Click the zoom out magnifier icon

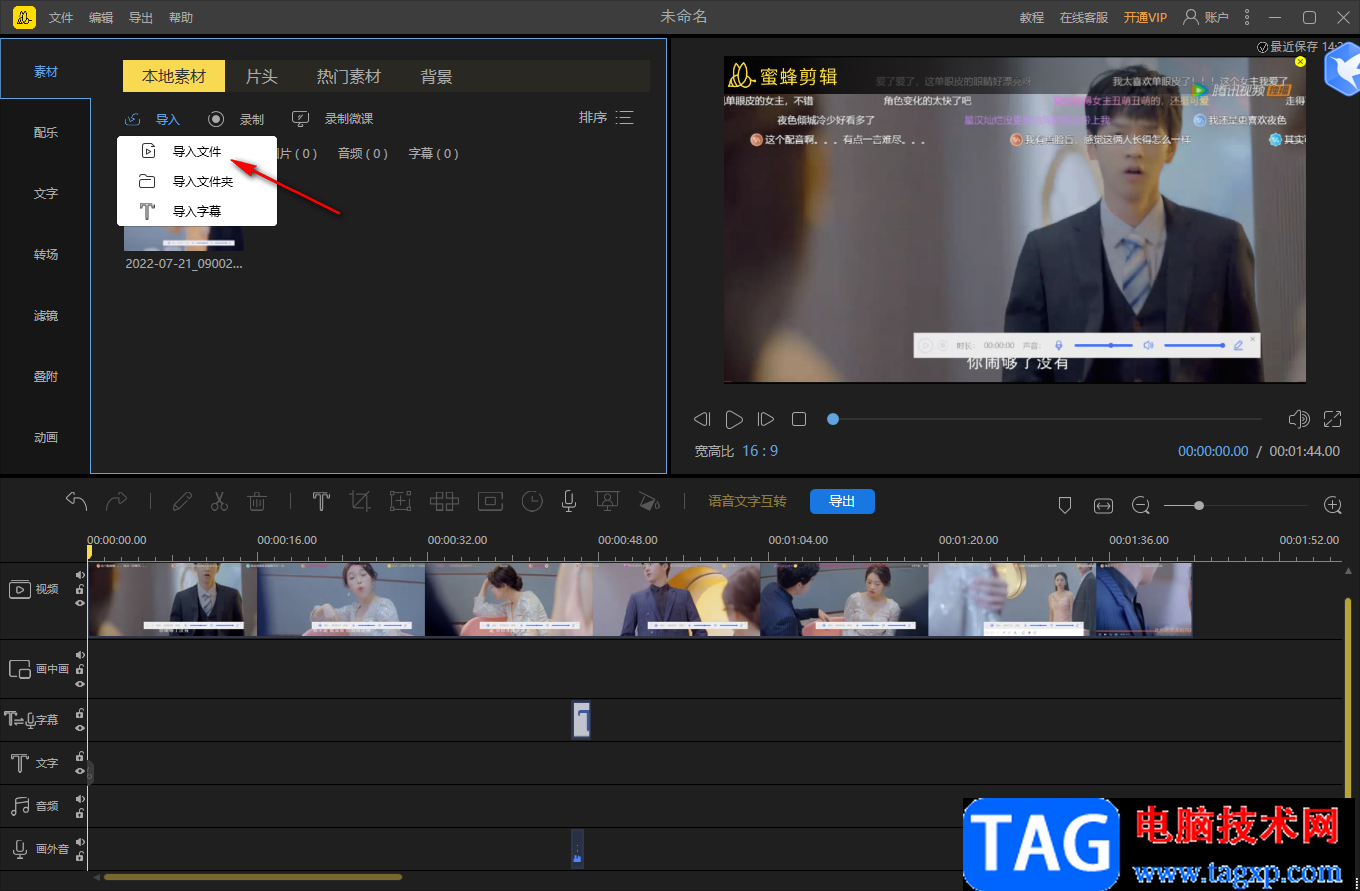(x=1141, y=506)
